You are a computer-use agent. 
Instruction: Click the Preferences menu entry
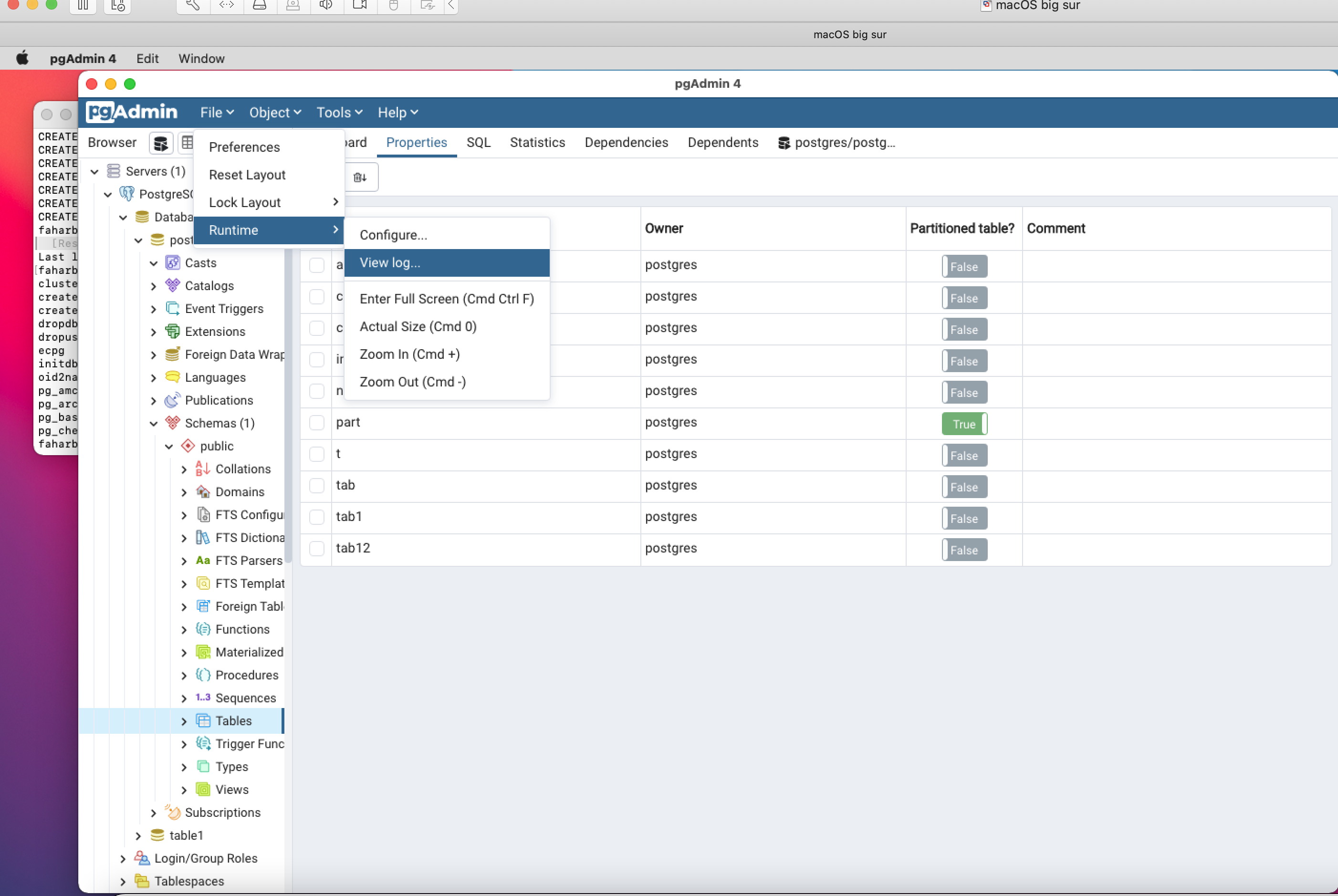(244, 147)
